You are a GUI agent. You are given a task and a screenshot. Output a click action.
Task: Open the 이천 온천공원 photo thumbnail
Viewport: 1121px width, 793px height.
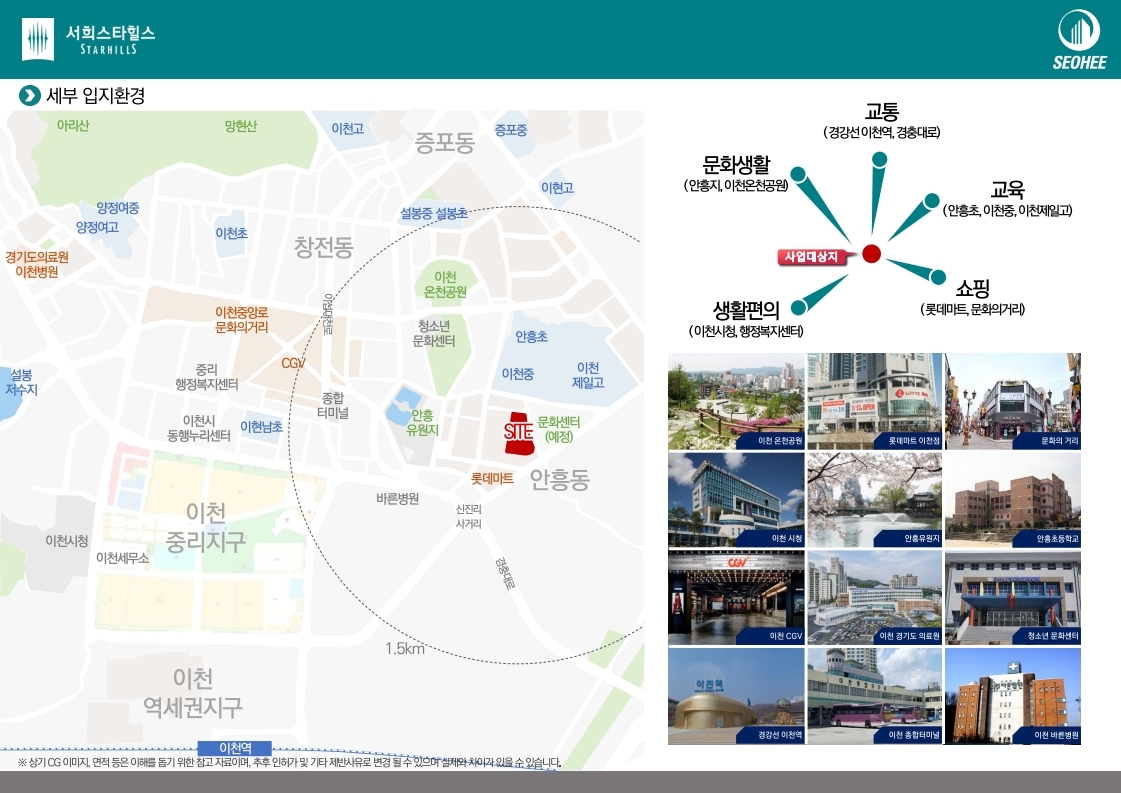coord(736,401)
